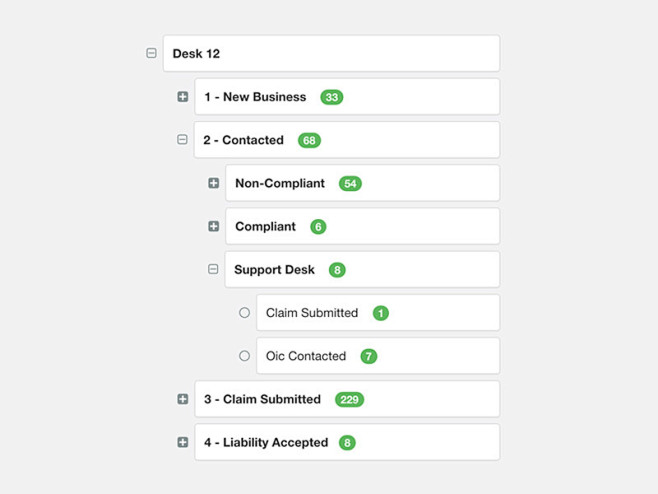Collapse the Desk 12 root node

click(x=152, y=53)
